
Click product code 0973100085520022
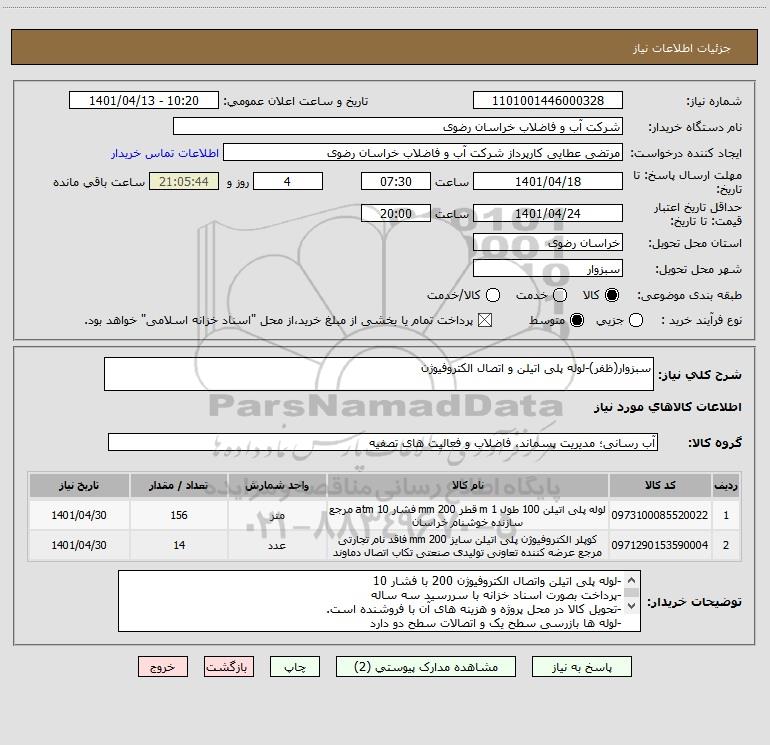660,515
